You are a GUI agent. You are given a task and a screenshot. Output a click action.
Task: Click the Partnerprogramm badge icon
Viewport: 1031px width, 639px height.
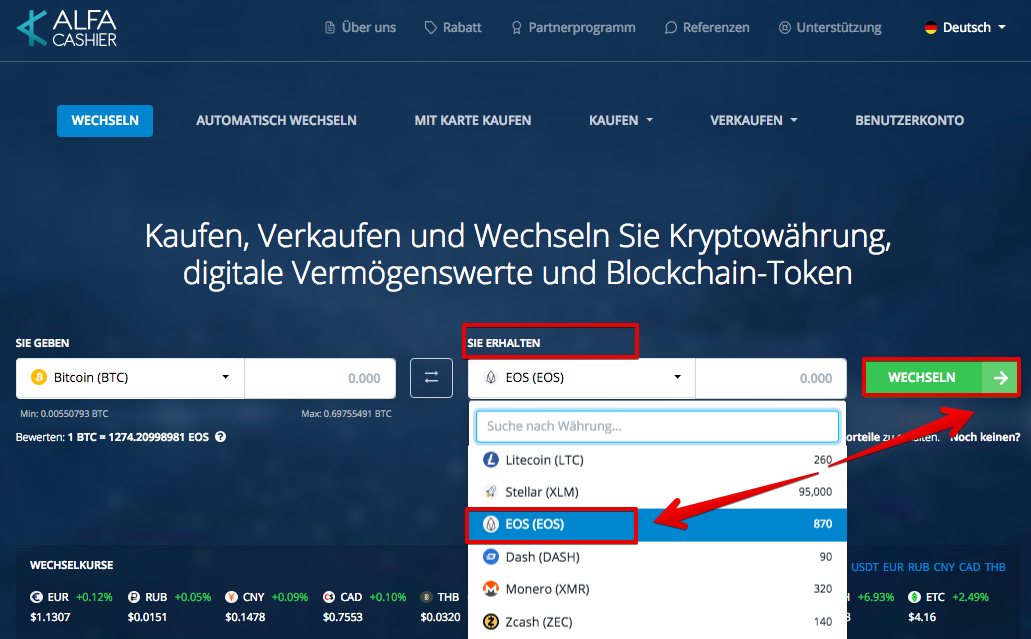[516, 28]
